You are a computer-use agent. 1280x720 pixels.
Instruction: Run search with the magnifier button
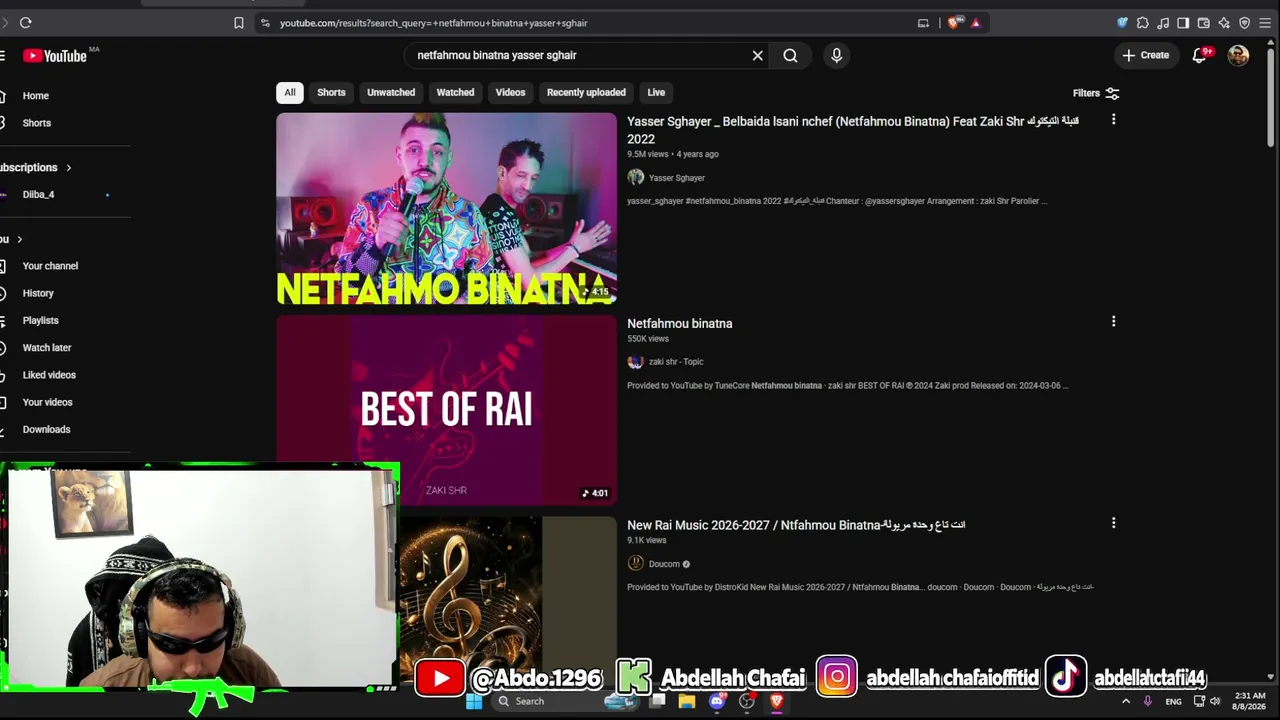[x=790, y=56]
